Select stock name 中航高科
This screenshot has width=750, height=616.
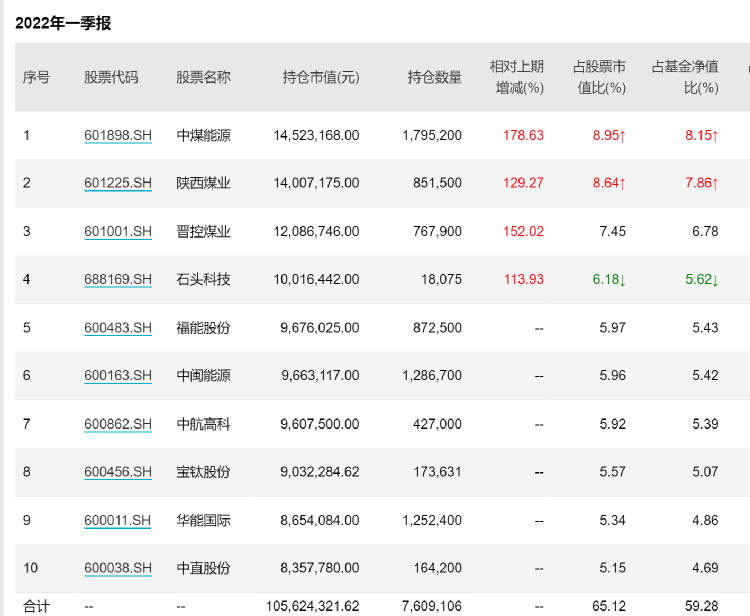click(x=203, y=424)
